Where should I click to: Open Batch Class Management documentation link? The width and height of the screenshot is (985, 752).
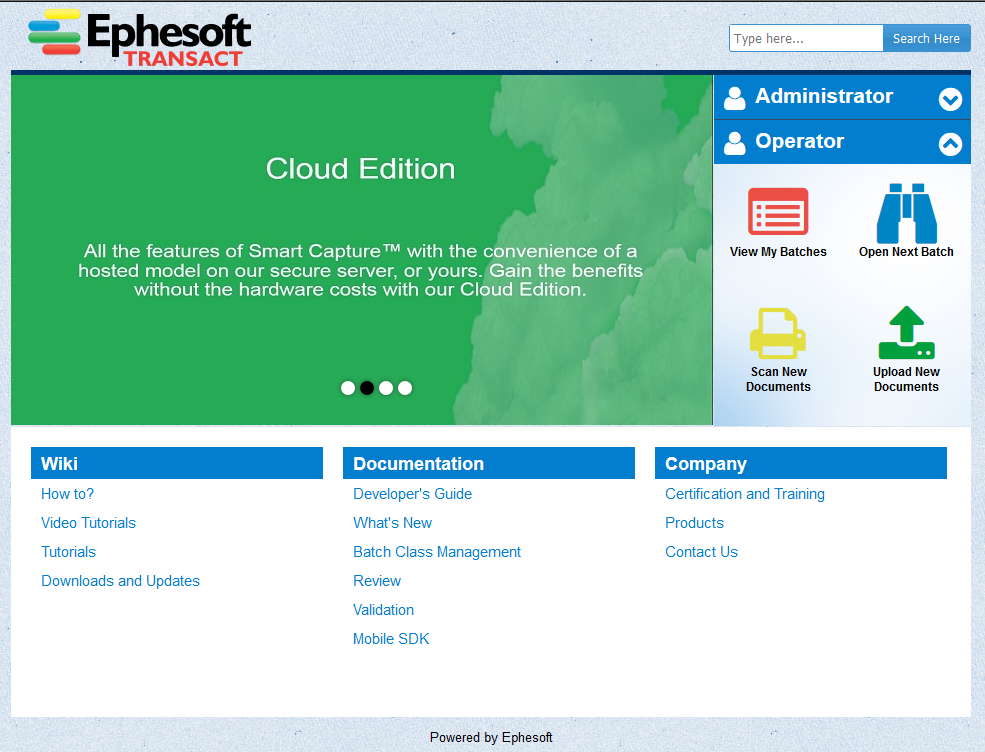437,552
